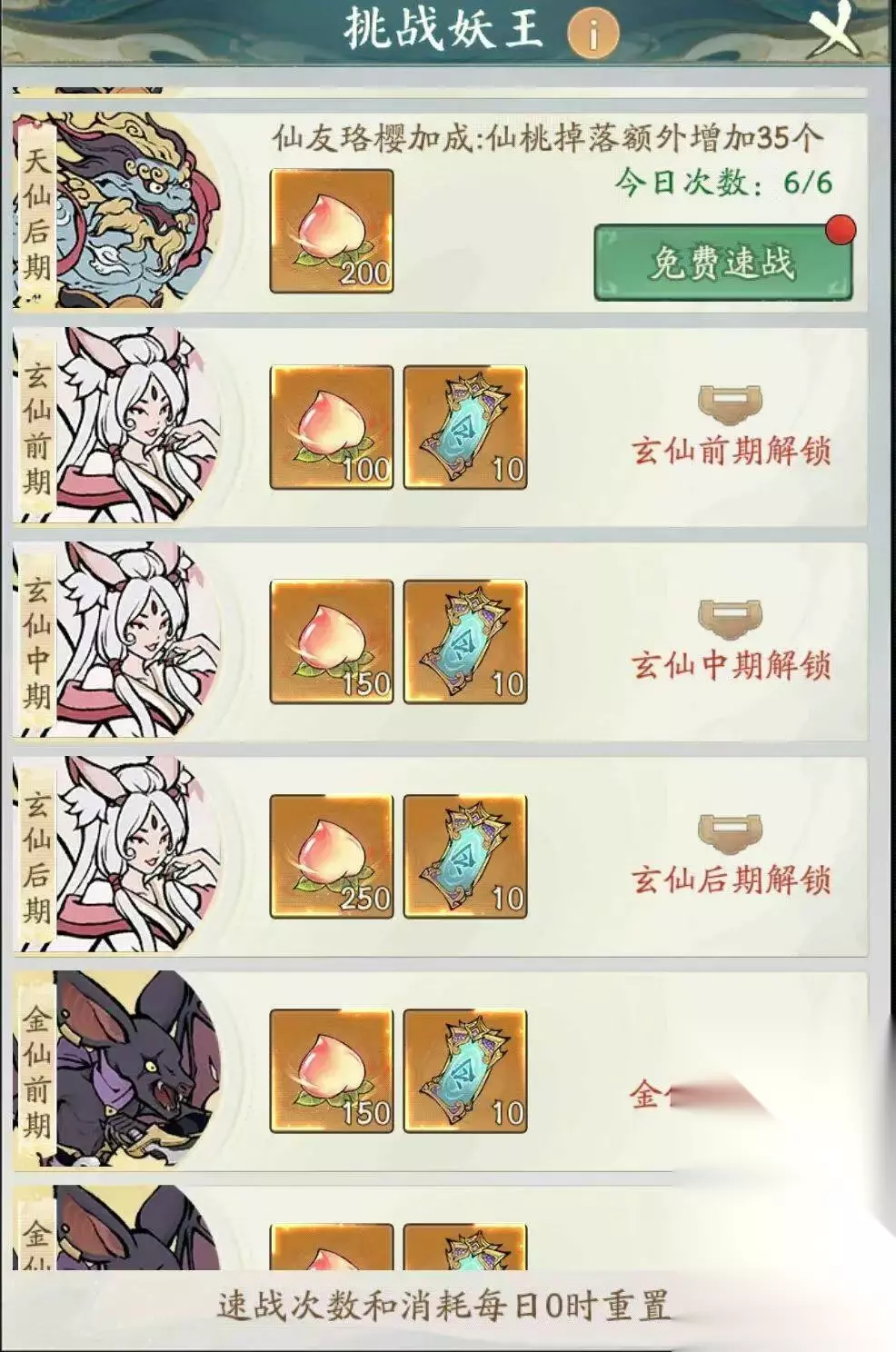Tap the talisman reward in 金仙前期 row
The height and width of the screenshot is (1352, 896).
[x=465, y=1070]
